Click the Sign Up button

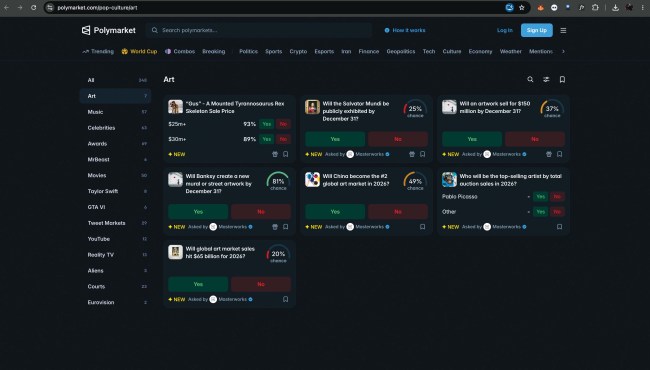[x=536, y=30]
